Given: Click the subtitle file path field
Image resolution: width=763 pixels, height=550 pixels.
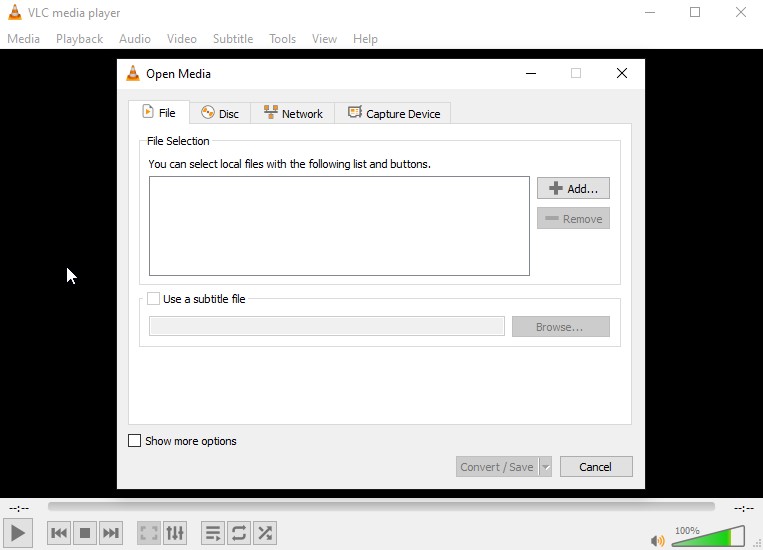Looking at the screenshot, I should [x=327, y=326].
